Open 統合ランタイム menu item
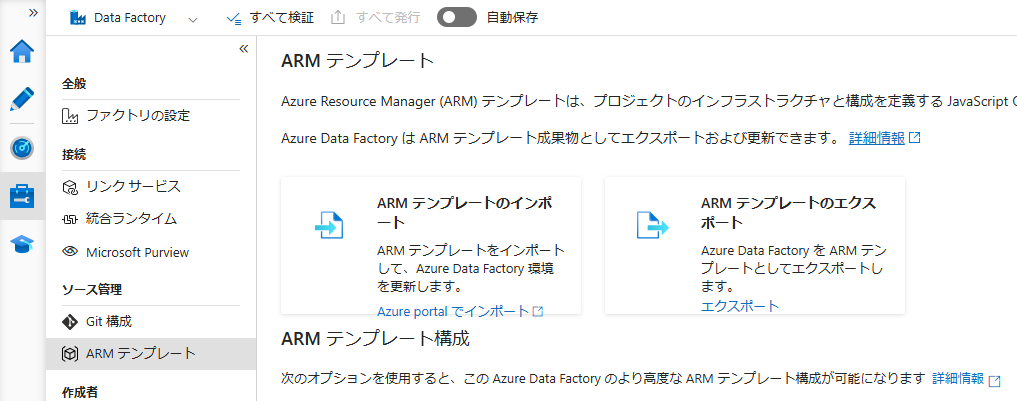This screenshot has width=1017, height=401. coord(150,219)
